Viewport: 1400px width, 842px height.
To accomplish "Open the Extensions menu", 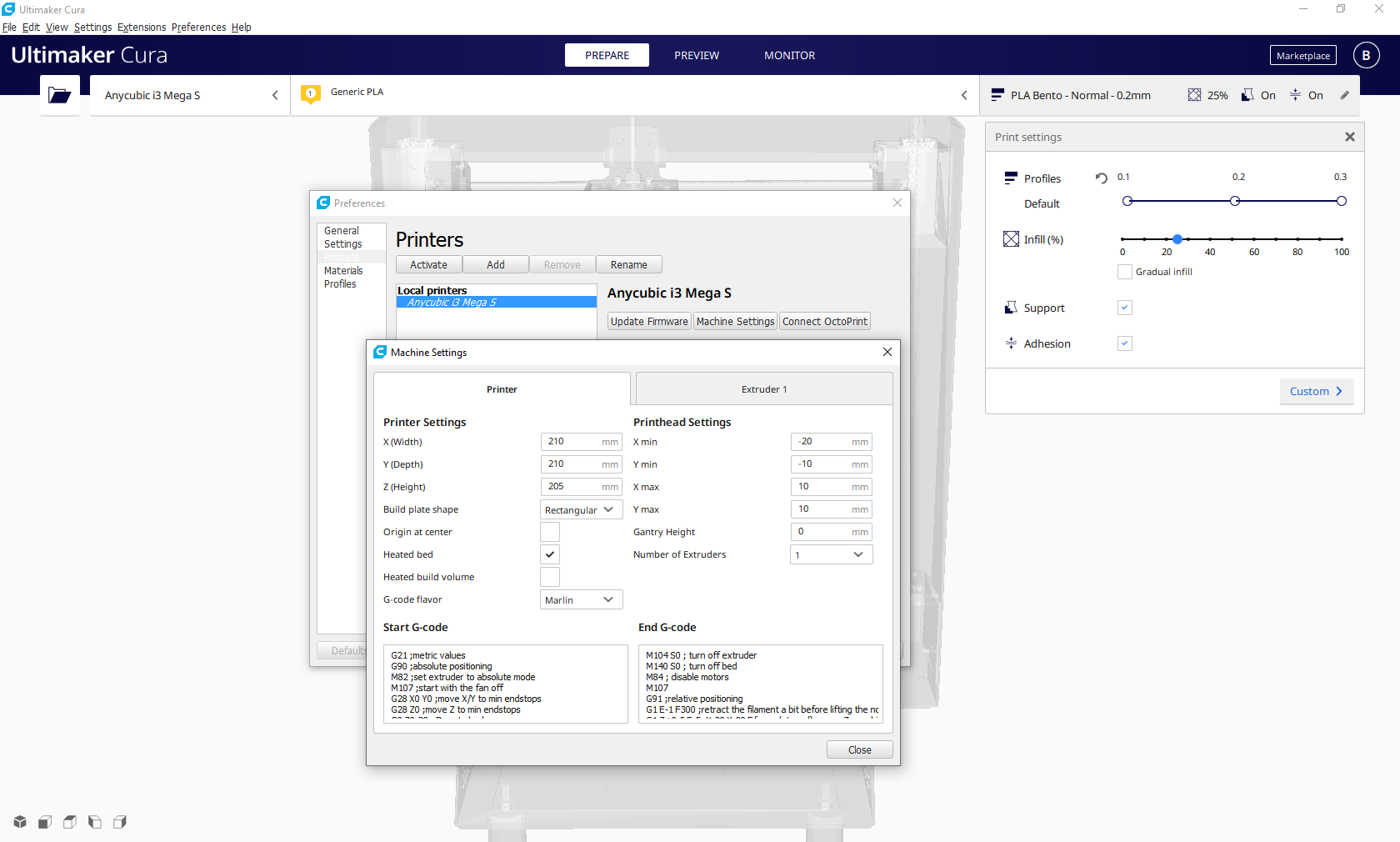I will [x=142, y=27].
